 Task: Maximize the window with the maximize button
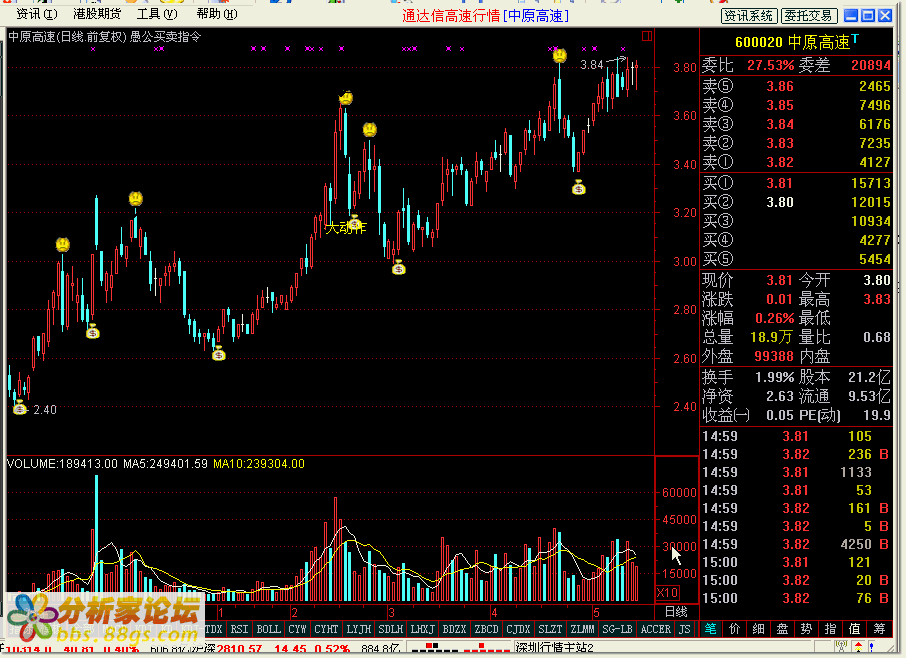coord(868,16)
